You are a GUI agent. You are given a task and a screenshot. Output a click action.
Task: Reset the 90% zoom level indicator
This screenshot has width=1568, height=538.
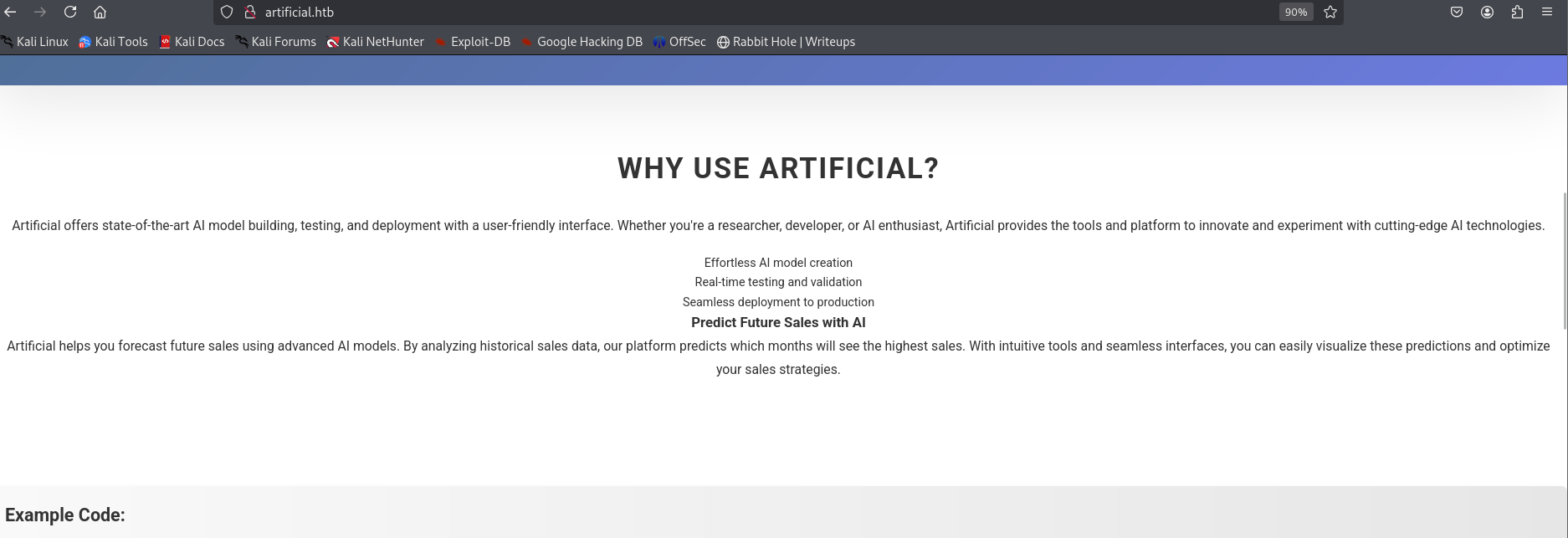coord(1295,12)
